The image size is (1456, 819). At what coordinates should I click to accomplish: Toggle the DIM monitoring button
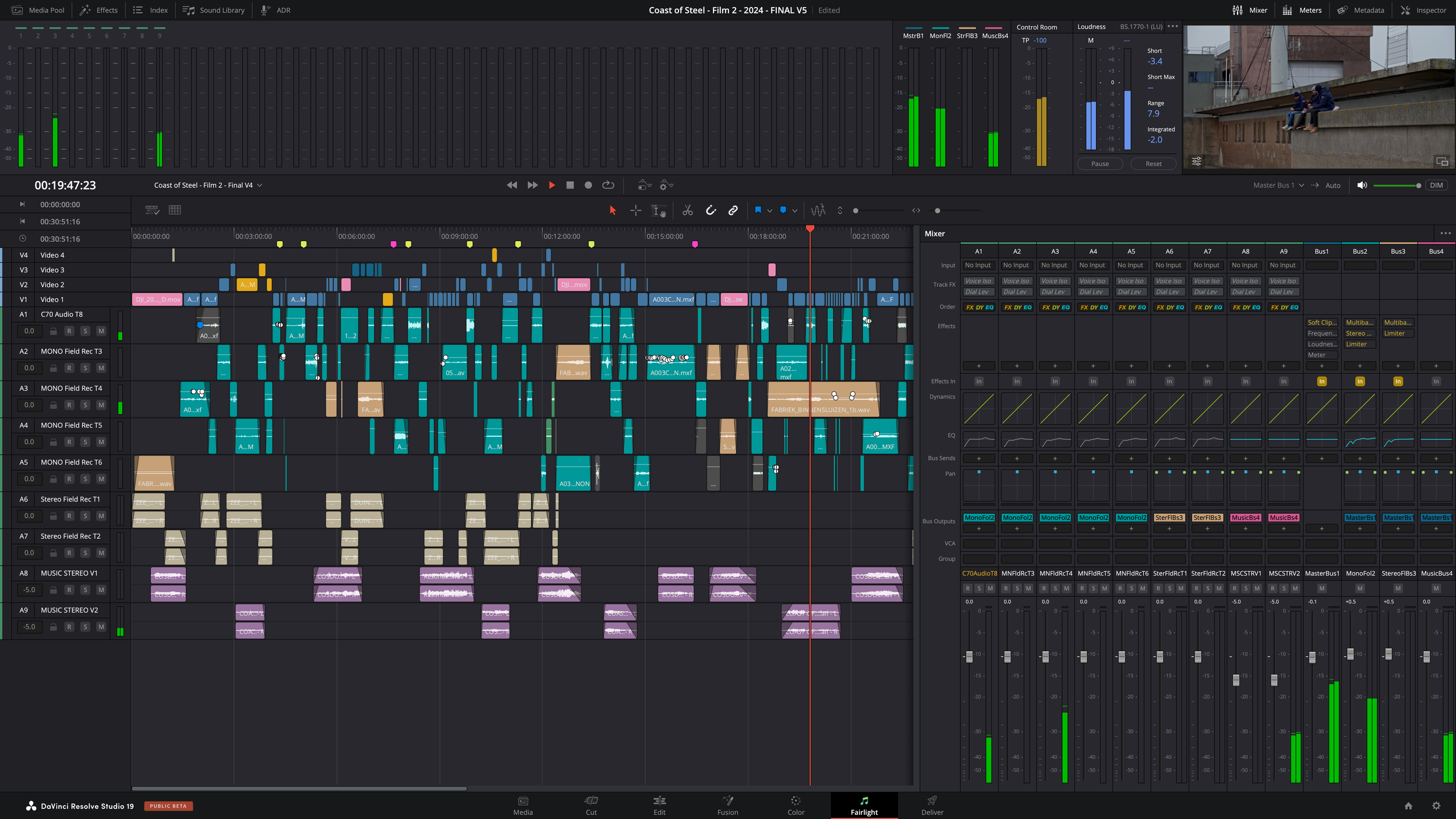click(1436, 185)
